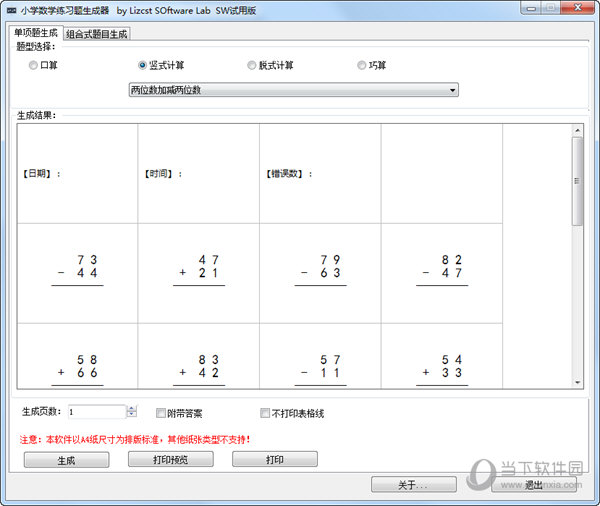
Task: Open the 关于... about dialog
Action: [414, 485]
